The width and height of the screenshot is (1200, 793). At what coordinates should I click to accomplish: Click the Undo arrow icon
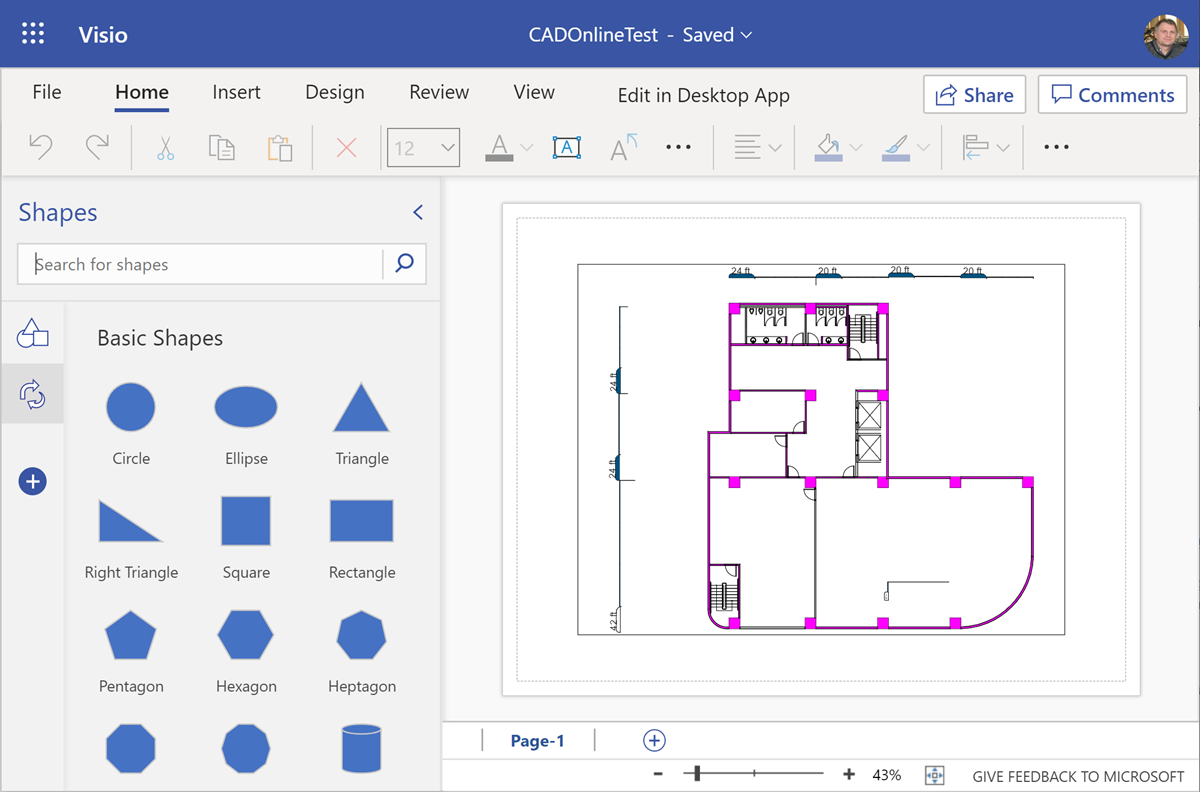(40, 148)
